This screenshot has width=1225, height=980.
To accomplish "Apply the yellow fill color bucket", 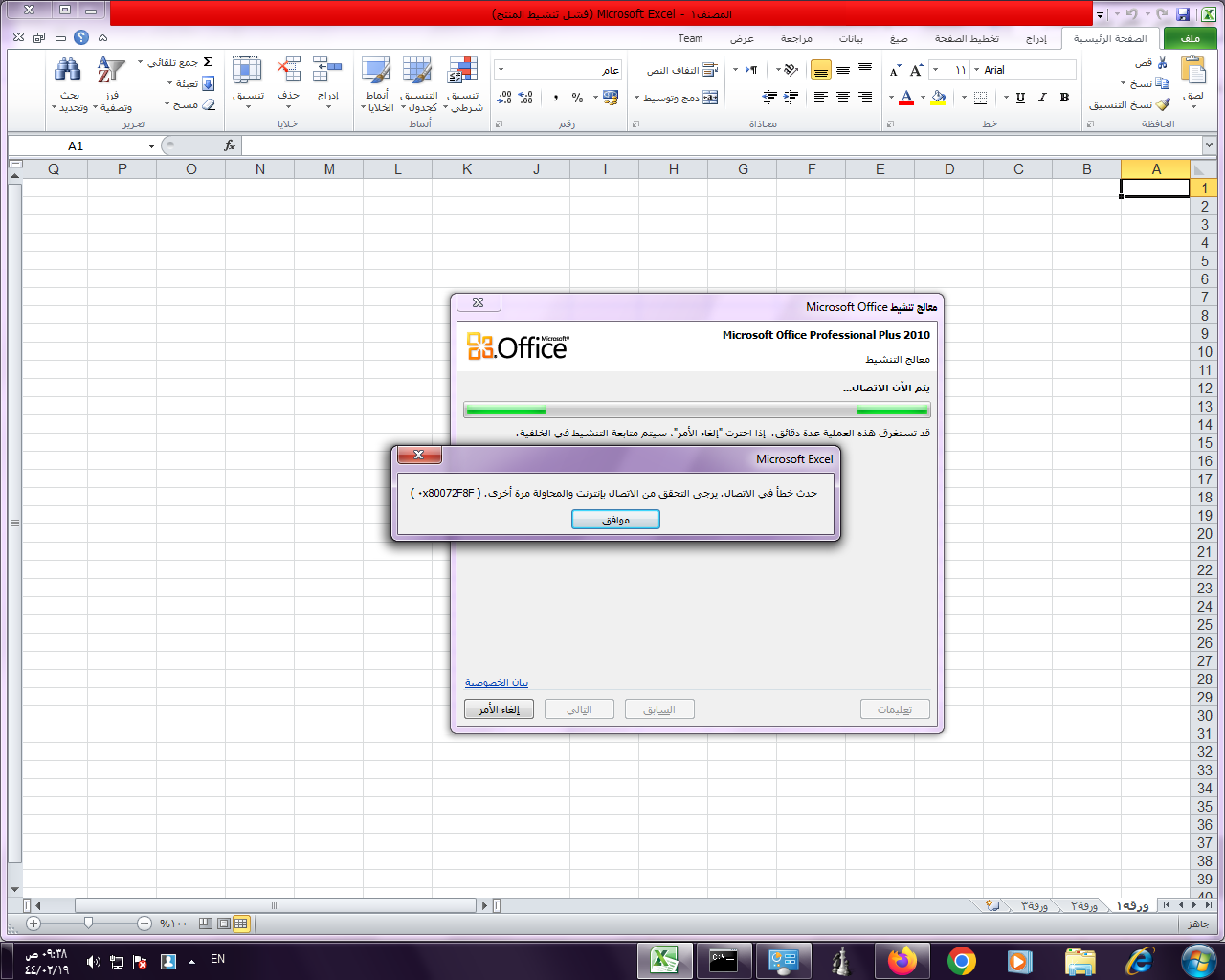I will click(939, 98).
